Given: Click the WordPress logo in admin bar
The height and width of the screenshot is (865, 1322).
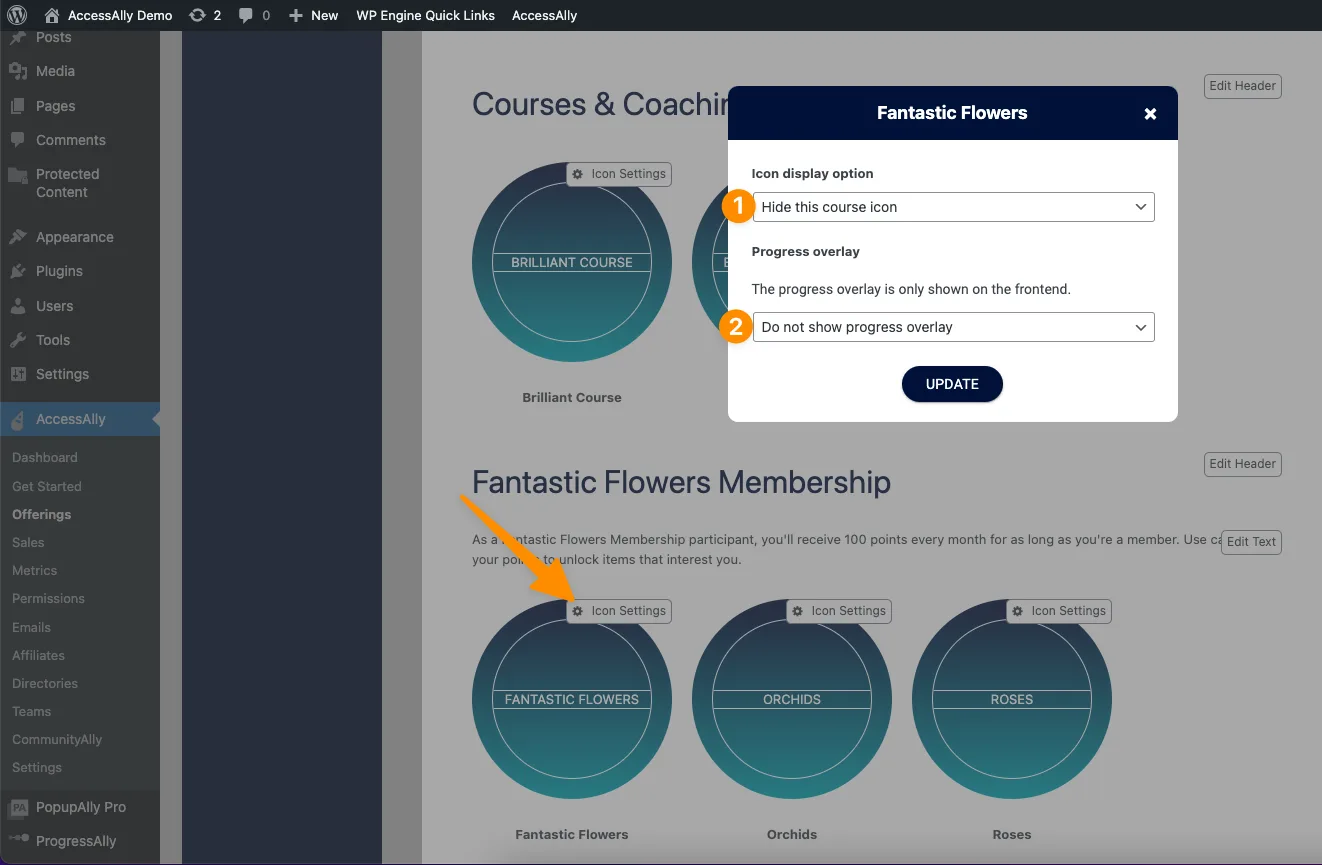Looking at the screenshot, I should click(17, 15).
